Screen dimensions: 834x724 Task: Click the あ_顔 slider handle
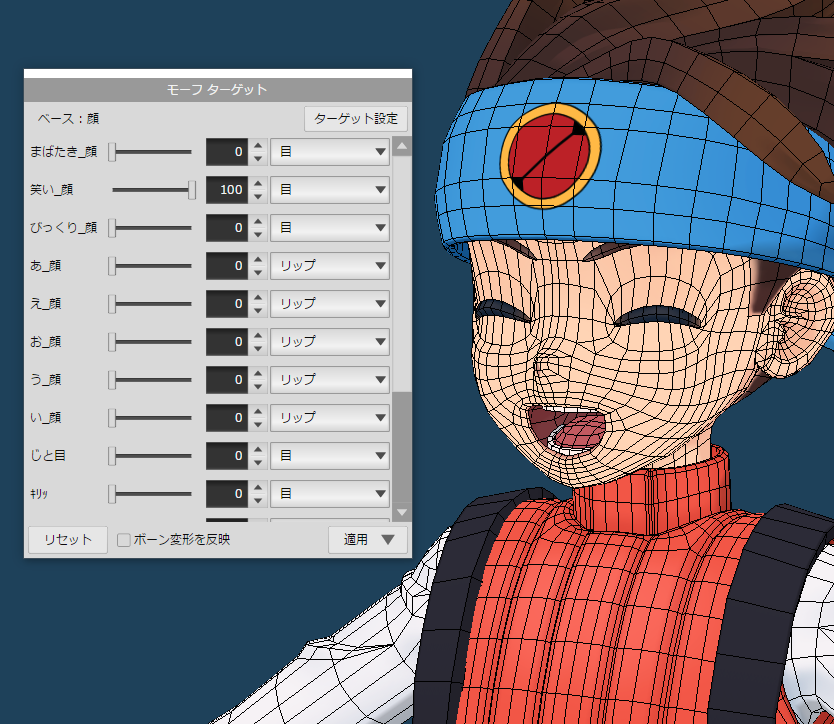coord(112,266)
